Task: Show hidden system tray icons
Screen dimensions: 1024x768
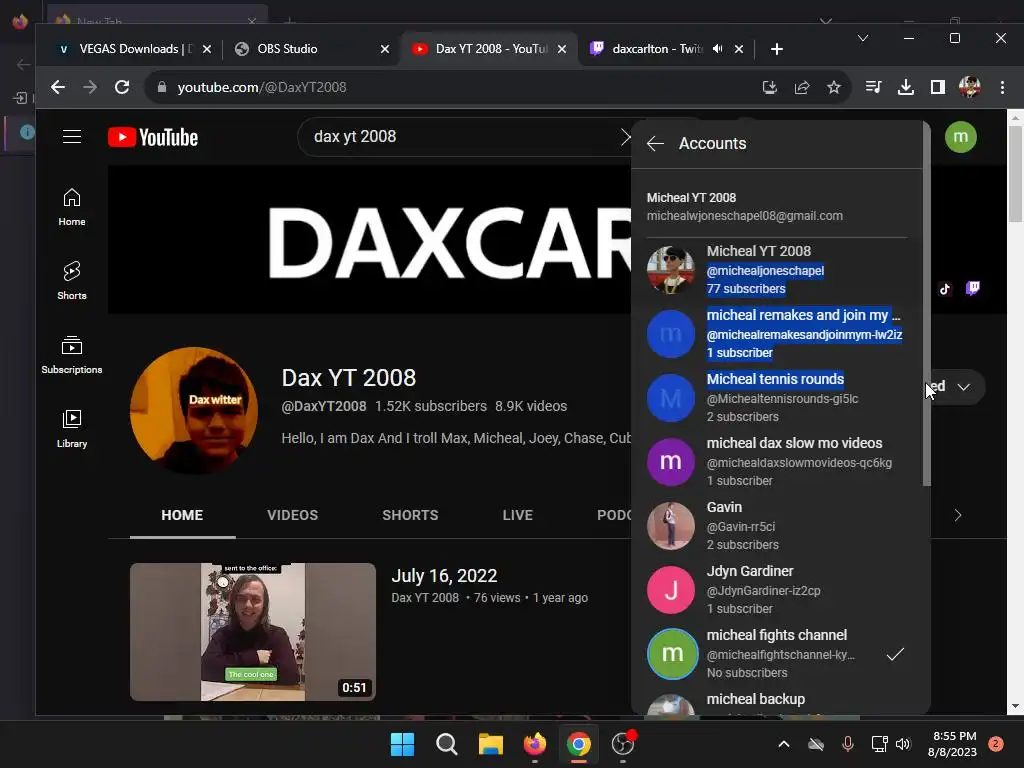Action: (784, 744)
